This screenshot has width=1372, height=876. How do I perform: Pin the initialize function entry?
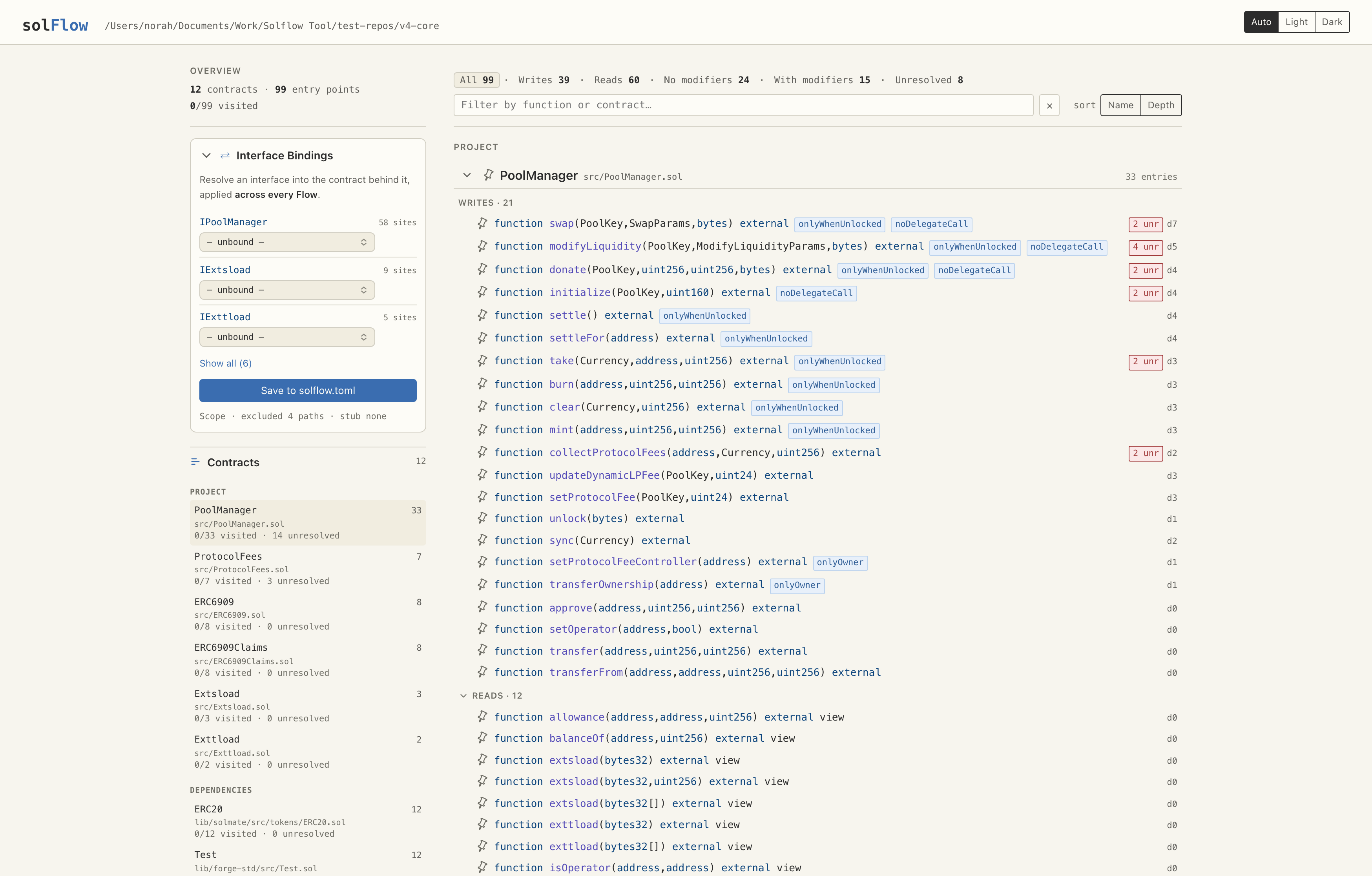[x=483, y=292]
